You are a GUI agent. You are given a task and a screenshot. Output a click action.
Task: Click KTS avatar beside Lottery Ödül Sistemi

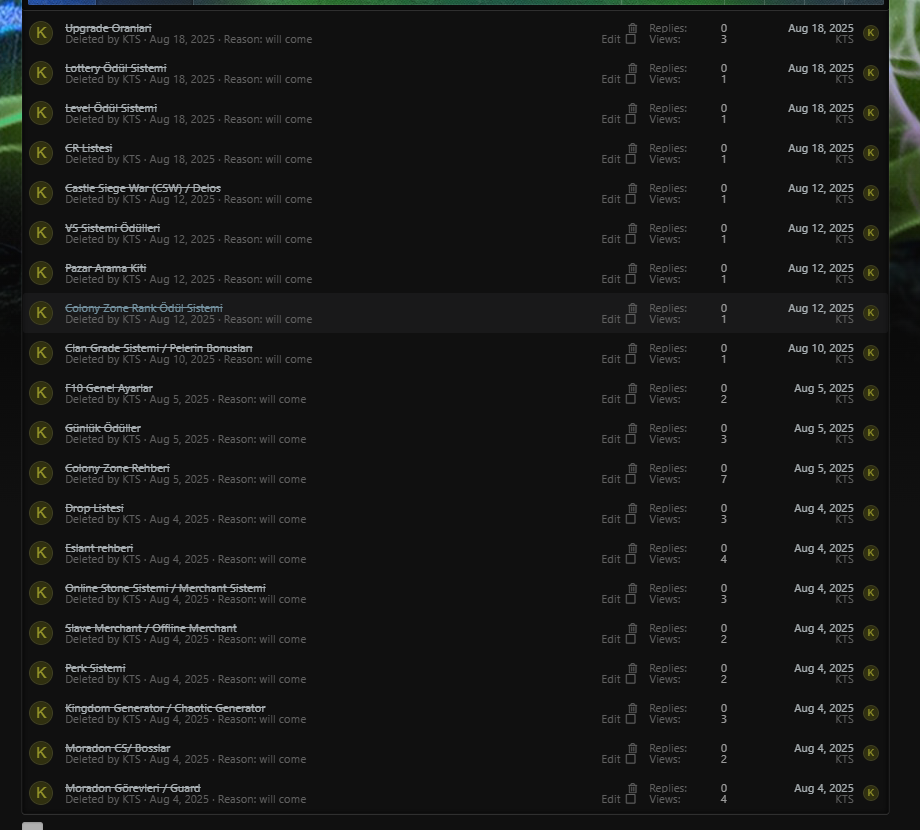point(41,73)
